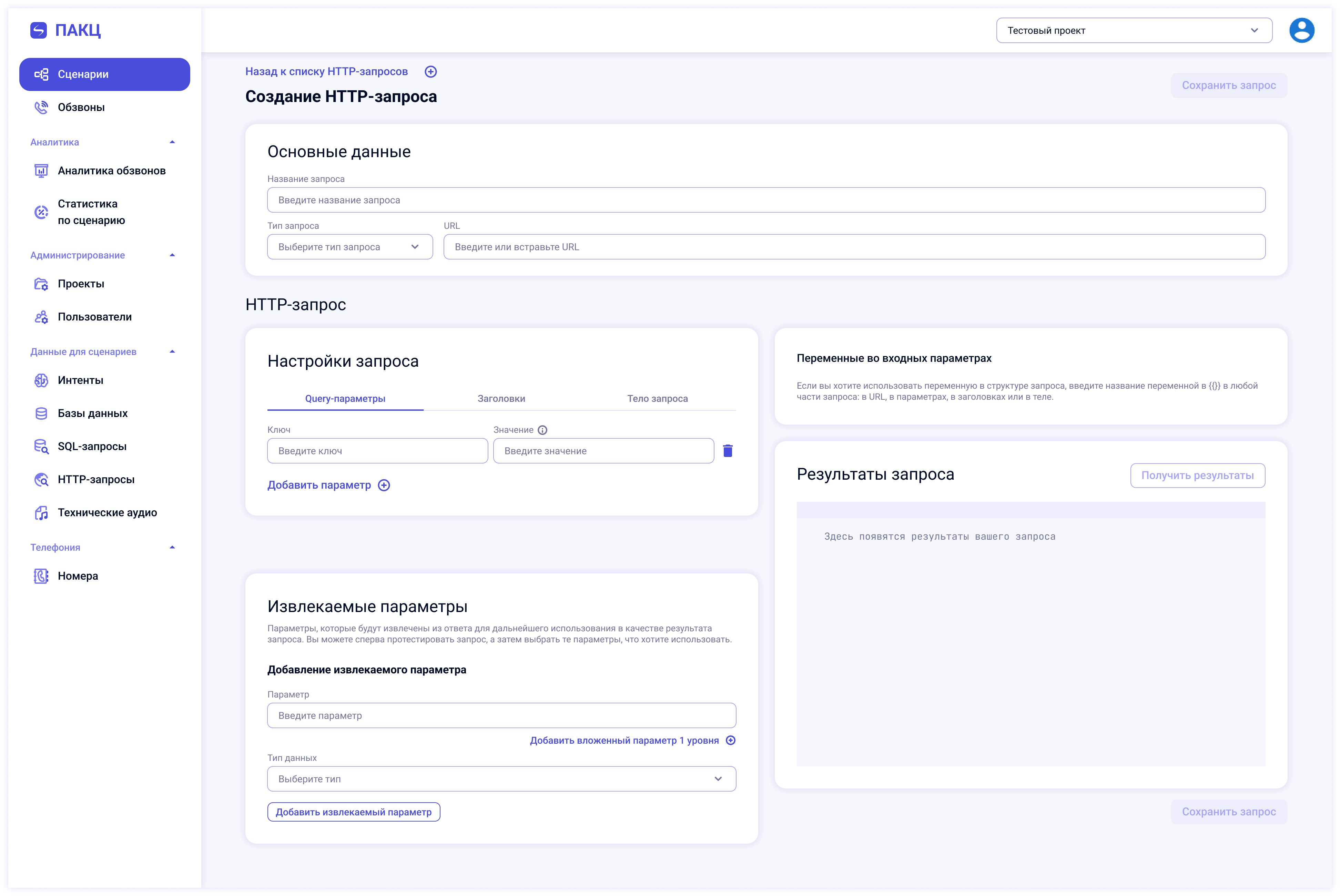Expand the Тип данных dropdown
The height and width of the screenshot is (896, 1340).
point(501,779)
